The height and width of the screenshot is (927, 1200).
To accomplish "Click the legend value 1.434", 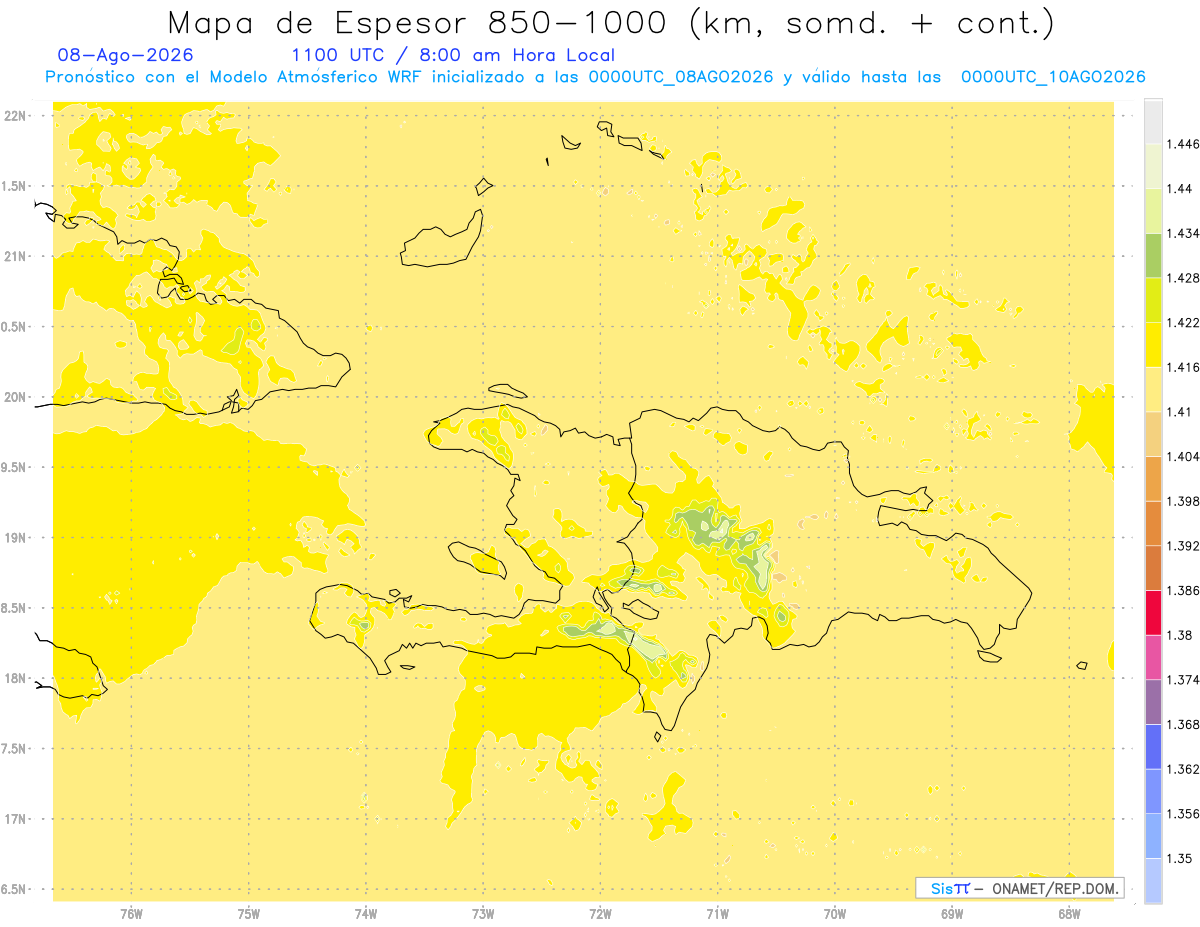I will tap(1183, 233).
